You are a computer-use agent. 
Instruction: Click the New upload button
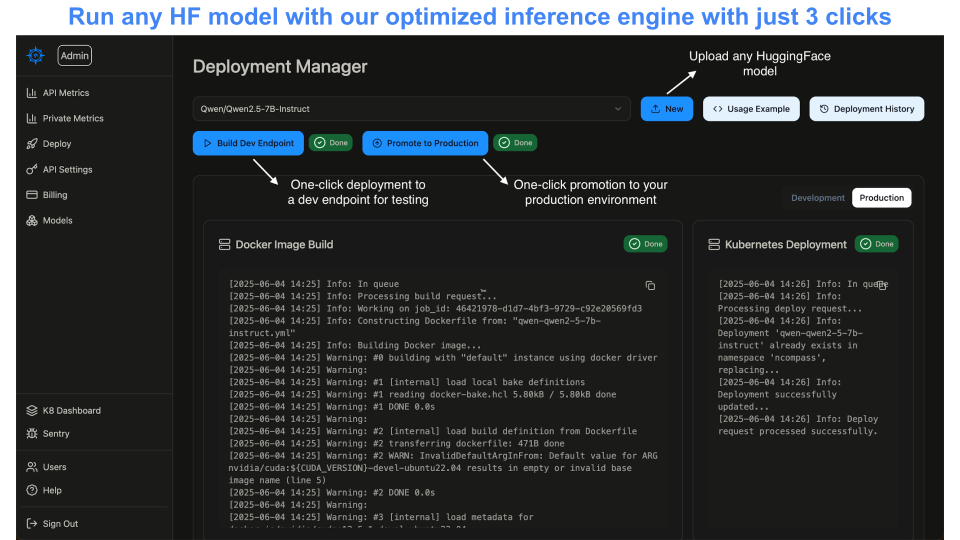(x=666, y=109)
